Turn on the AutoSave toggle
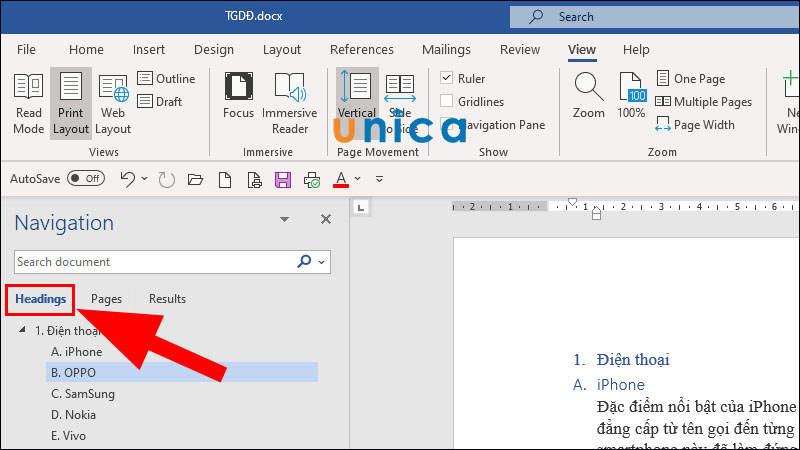The image size is (800, 450). tap(86, 179)
